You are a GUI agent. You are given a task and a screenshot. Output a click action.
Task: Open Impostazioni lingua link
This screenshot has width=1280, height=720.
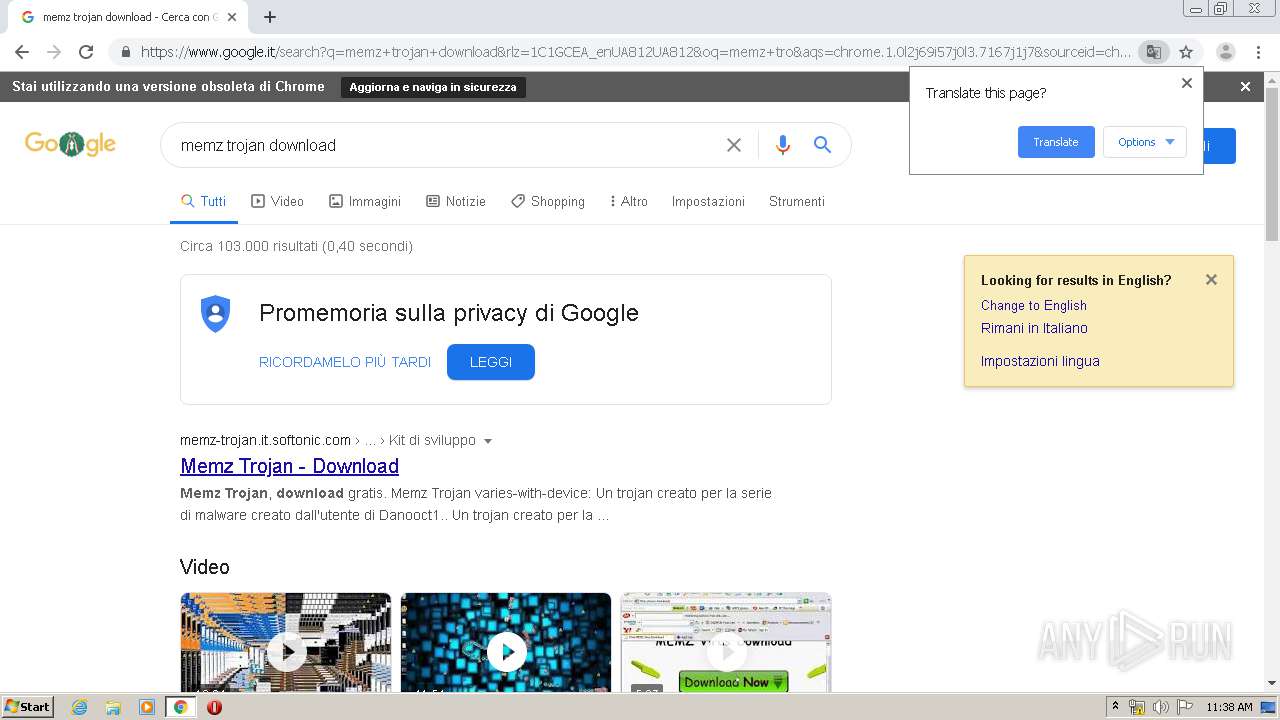pos(1040,361)
